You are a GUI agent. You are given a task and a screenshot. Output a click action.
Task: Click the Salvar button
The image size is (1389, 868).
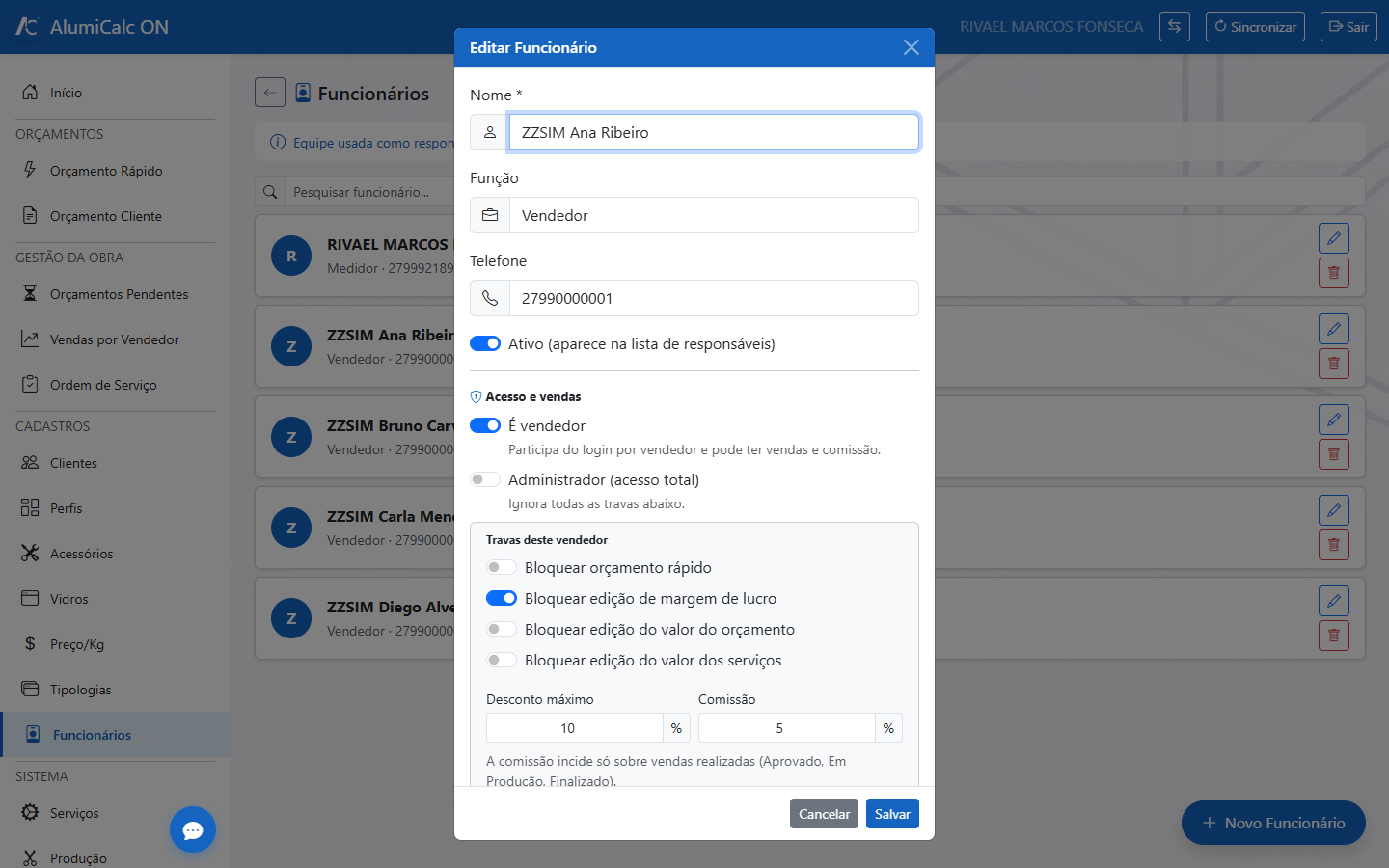pos(892,814)
